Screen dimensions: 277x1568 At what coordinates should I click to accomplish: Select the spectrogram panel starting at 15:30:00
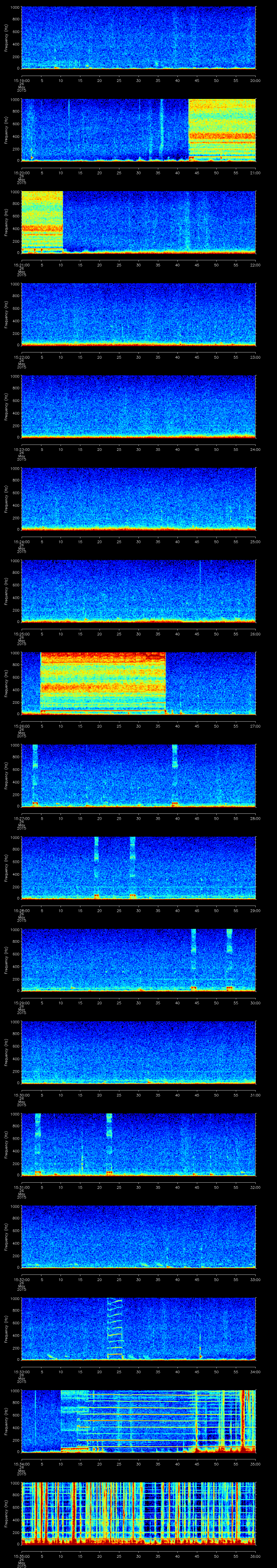[138, 1052]
